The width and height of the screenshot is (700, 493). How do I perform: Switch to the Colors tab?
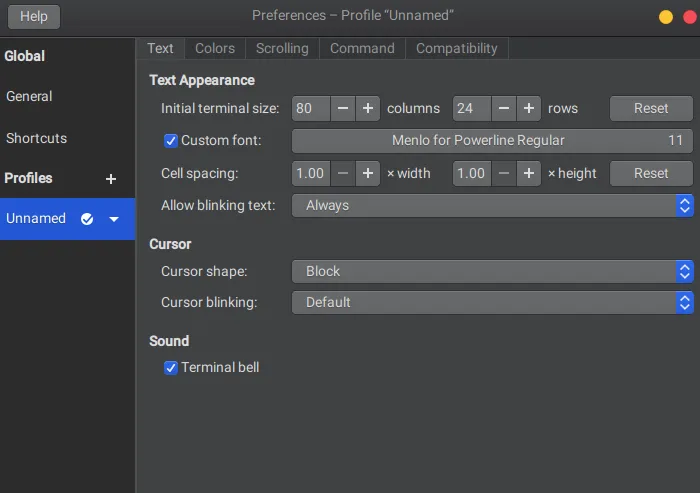pos(215,48)
